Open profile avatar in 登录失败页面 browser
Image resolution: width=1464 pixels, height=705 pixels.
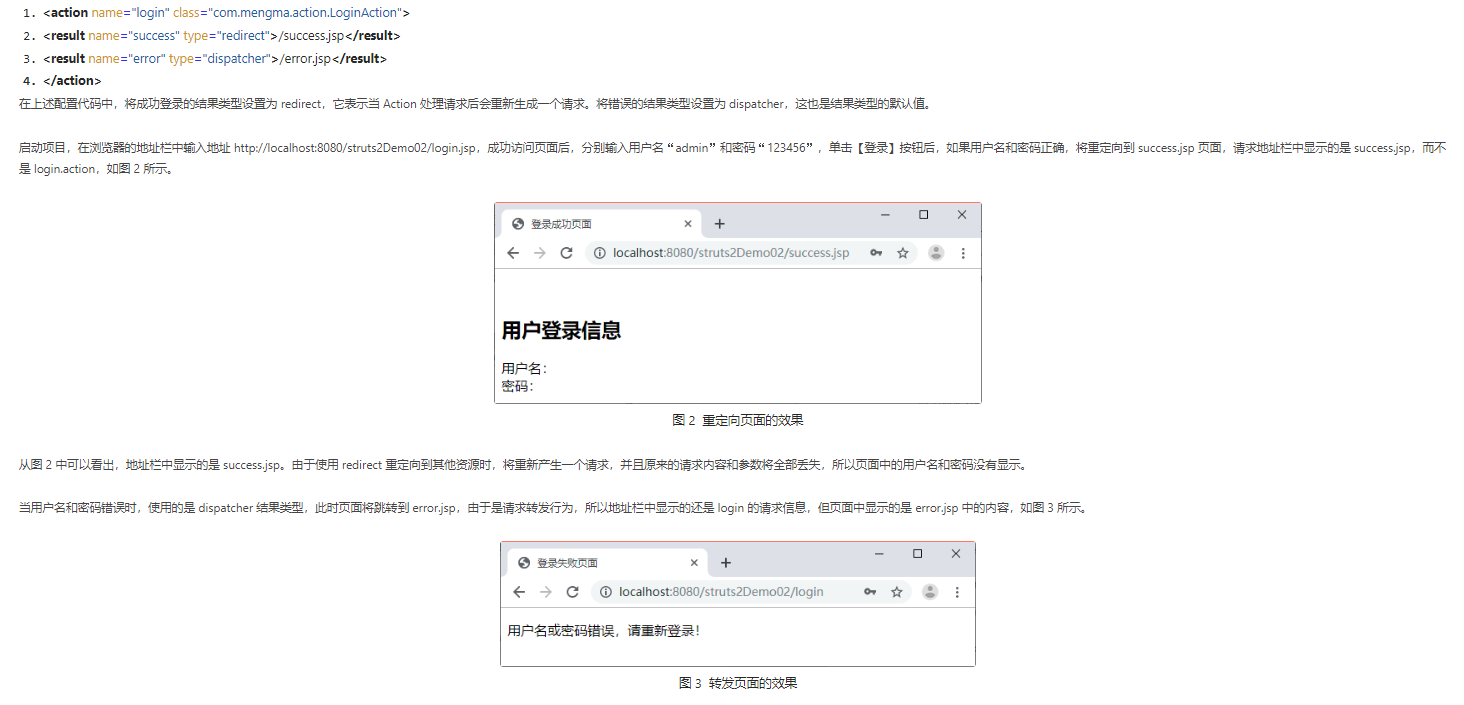tap(930, 592)
